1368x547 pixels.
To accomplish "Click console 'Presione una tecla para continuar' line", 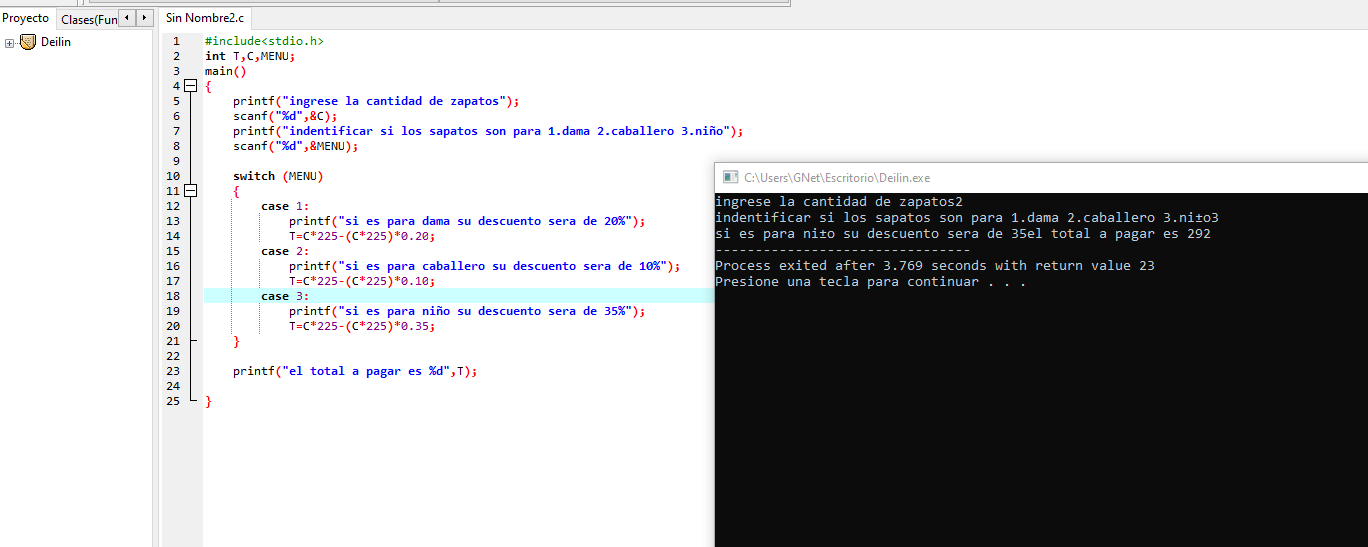I will [x=871, y=282].
